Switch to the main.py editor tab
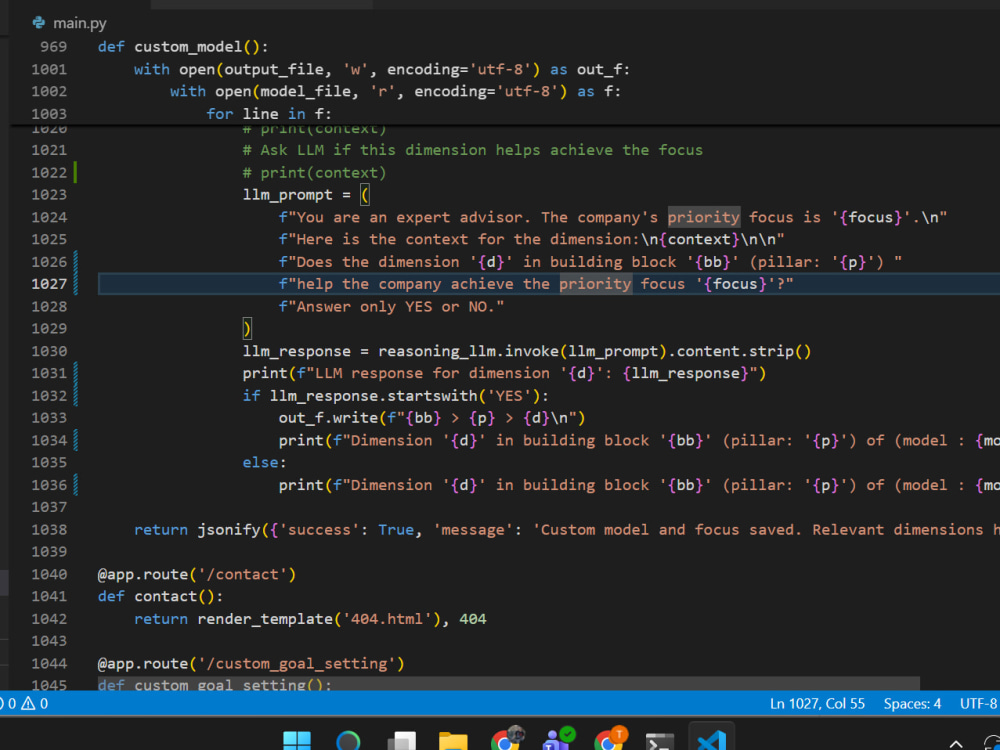 (70, 23)
